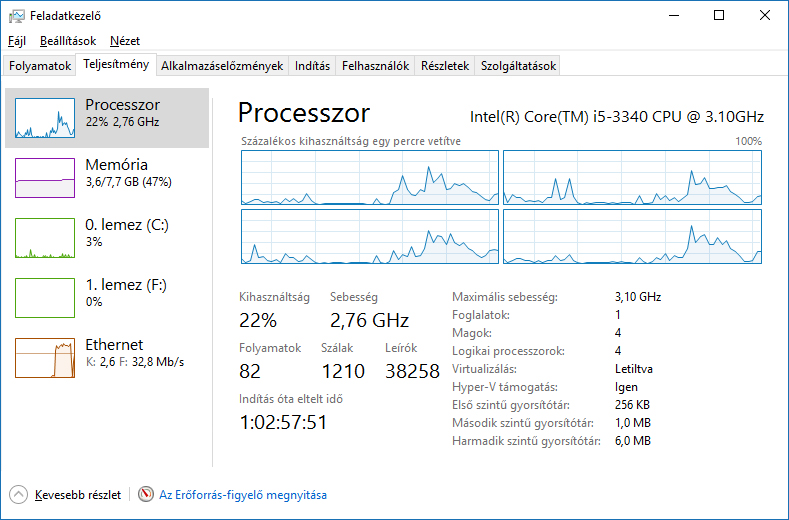Viewport: 789px width, 520px height.
Task: Open the Szolgáltatások tab
Action: [517, 66]
